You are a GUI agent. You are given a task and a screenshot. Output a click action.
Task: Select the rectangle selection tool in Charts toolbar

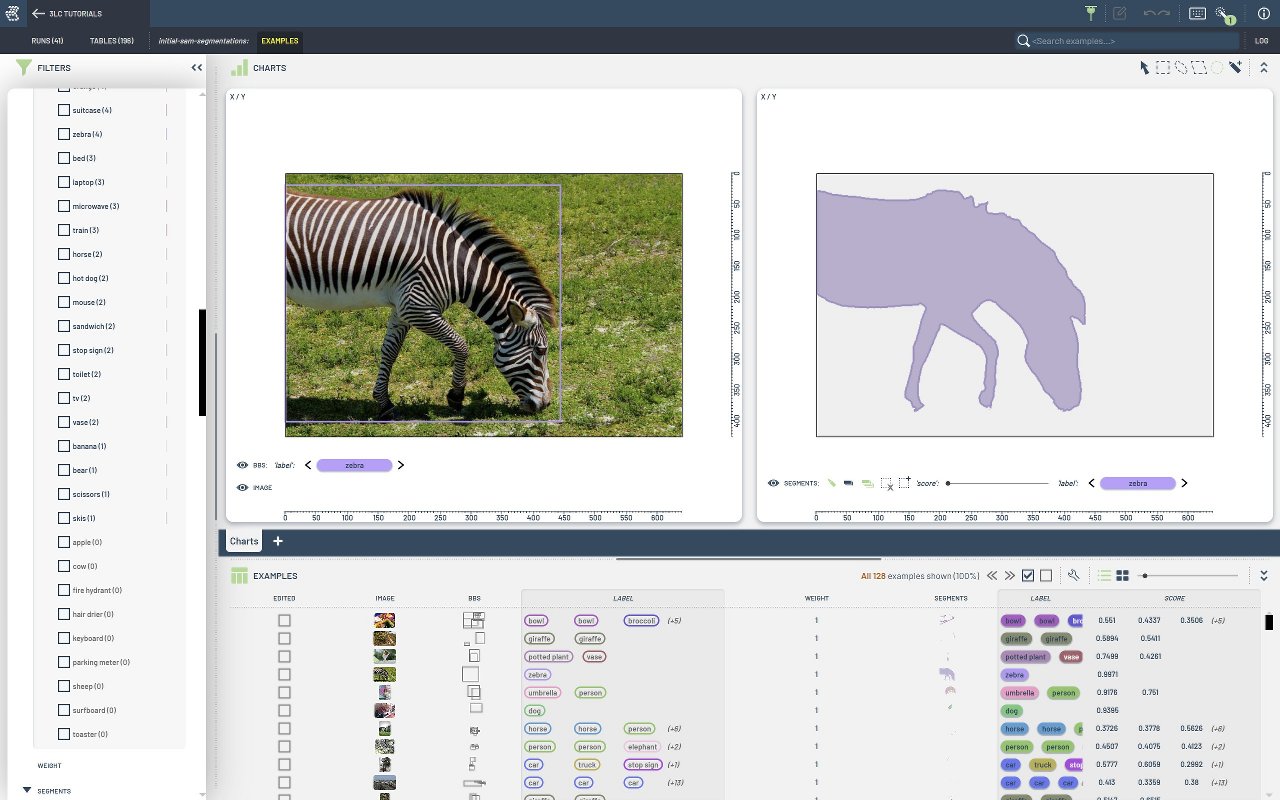pyautogui.click(x=1163, y=68)
